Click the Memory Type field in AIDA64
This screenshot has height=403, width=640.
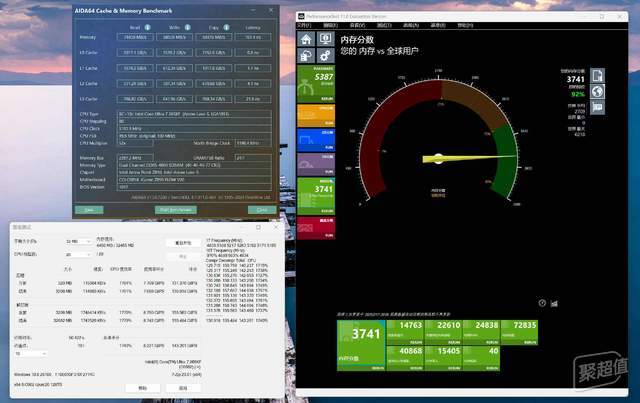point(194,165)
